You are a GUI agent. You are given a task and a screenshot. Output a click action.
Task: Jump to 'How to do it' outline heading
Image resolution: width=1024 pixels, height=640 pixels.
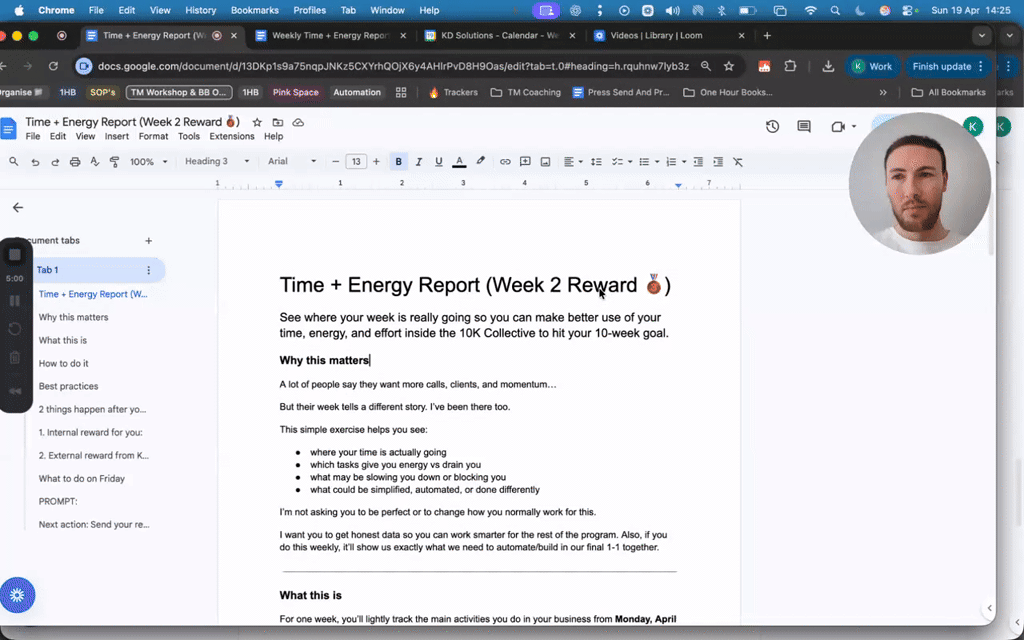tap(63, 364)
